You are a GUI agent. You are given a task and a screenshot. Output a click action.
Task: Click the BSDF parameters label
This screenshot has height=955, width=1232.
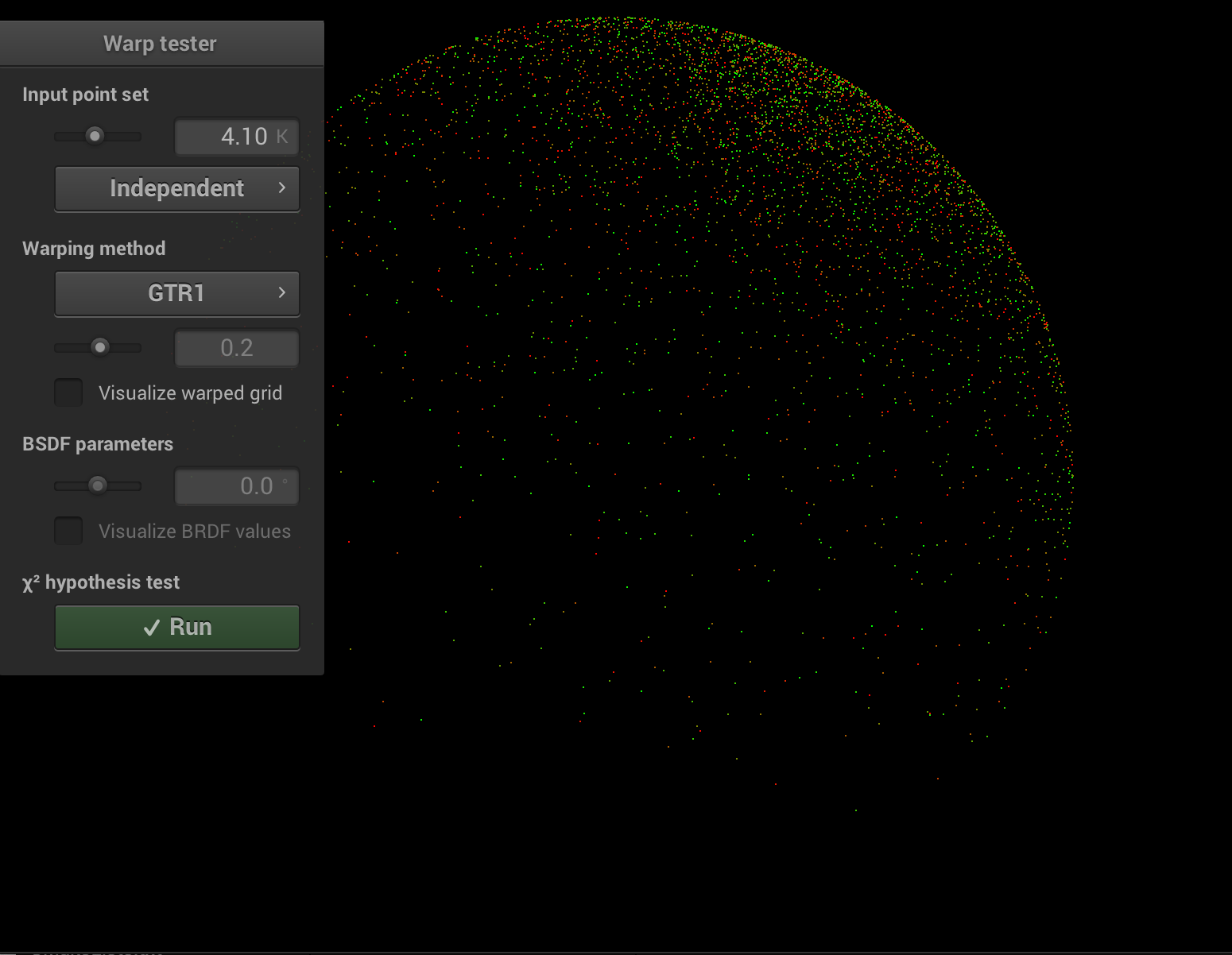click(x=98, y=444)
